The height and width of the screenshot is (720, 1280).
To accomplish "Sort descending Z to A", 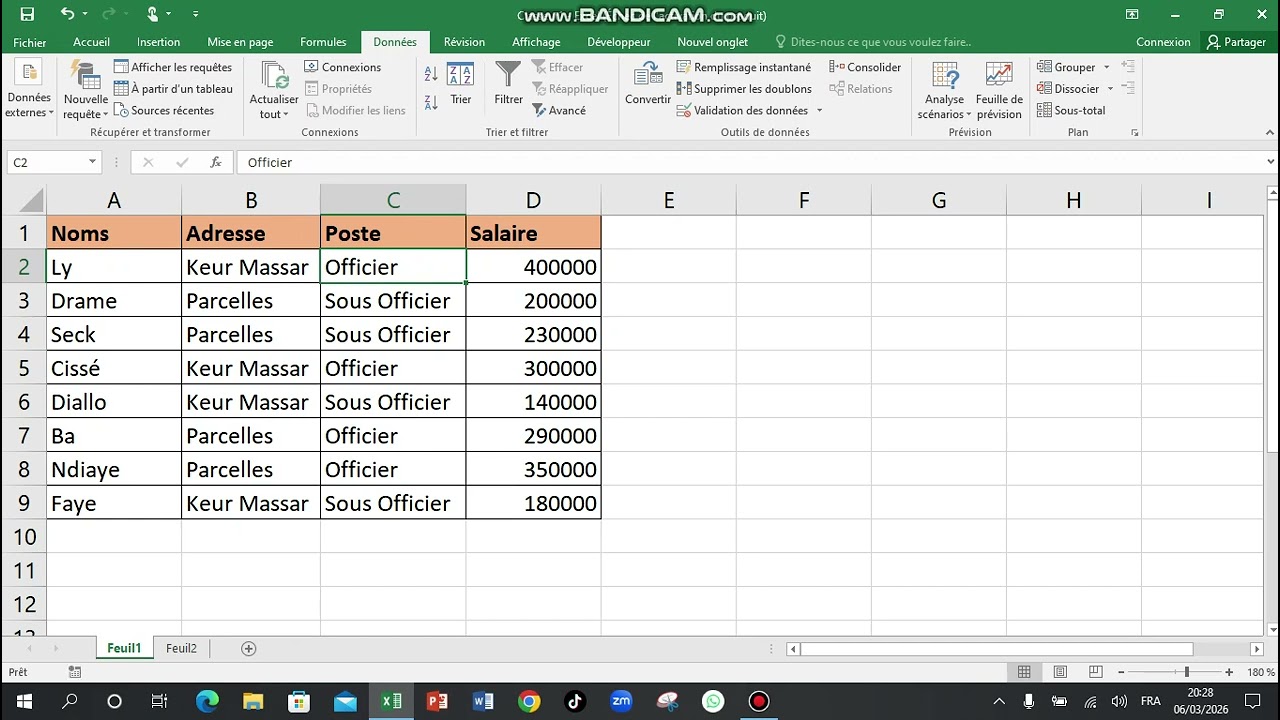I will [431, 102].
